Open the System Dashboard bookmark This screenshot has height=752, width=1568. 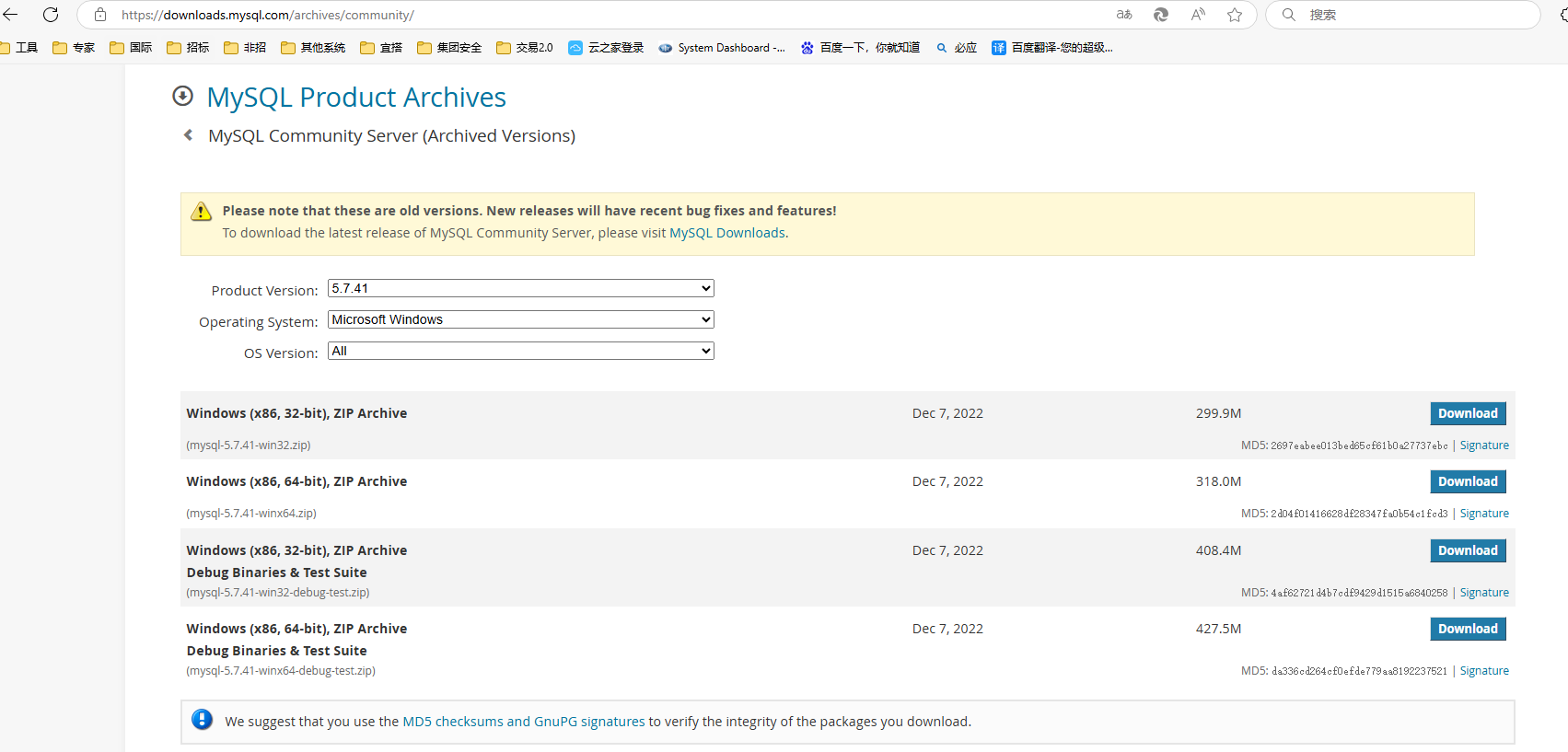[x=722, y=48]
